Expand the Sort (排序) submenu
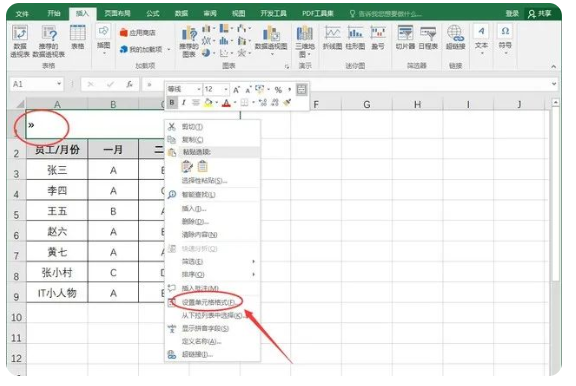The image size is (576, 386). [213, 274]
